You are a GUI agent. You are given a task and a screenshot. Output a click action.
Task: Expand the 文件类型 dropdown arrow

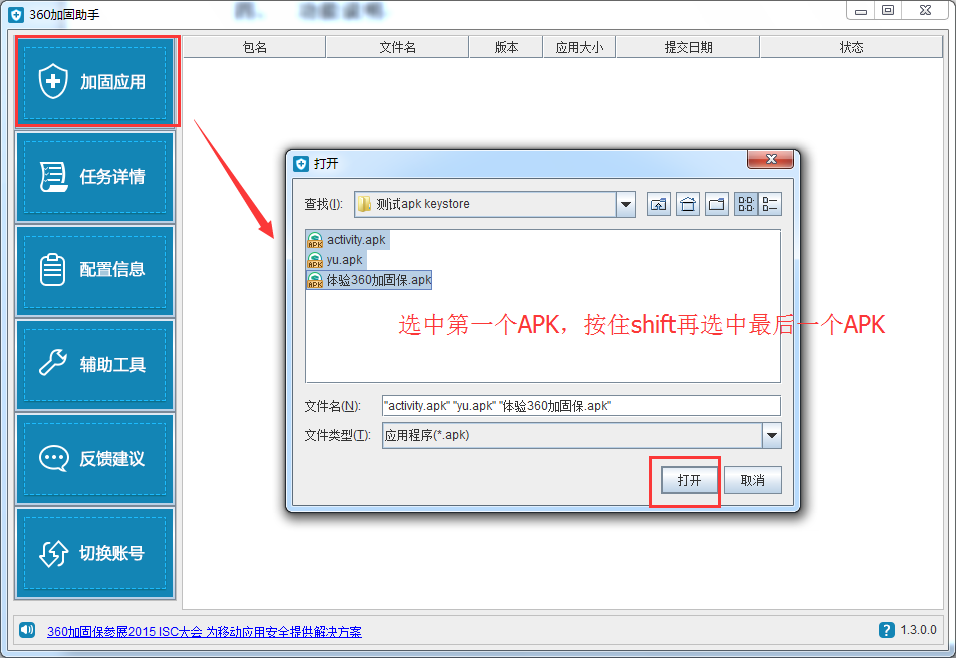click(x=772, y=435)
